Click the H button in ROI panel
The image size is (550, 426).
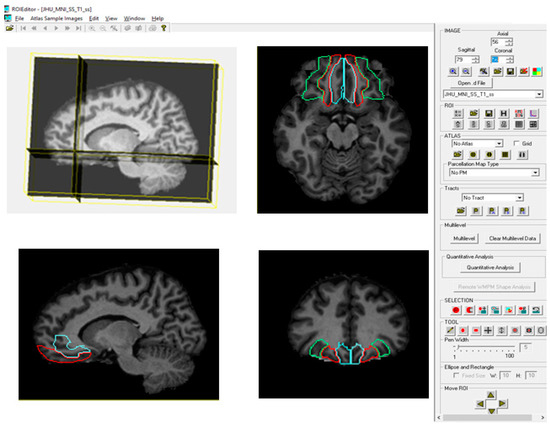coord(503,113)
